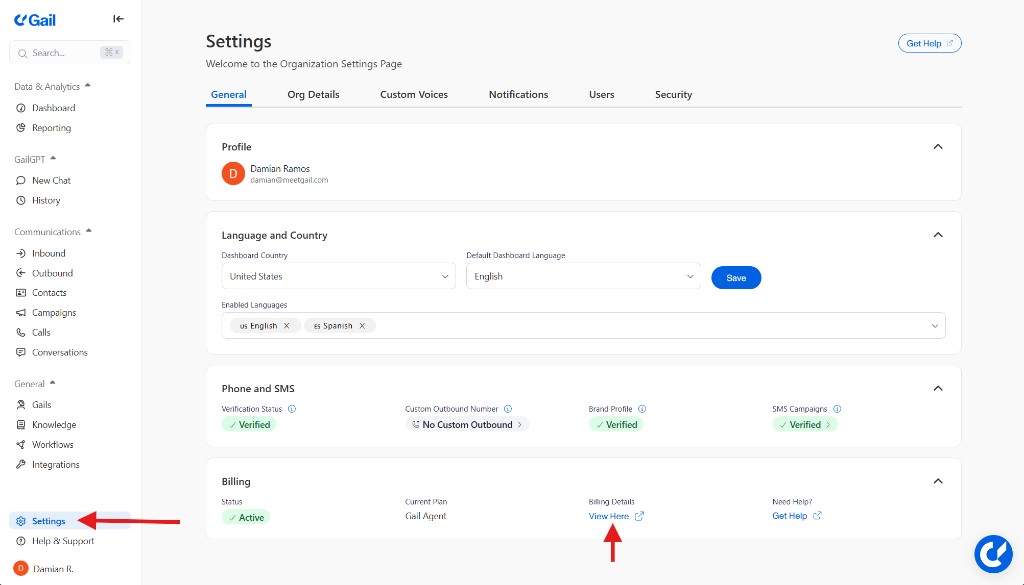
Task: Collapse the Billing section
Action: [938, 481]
